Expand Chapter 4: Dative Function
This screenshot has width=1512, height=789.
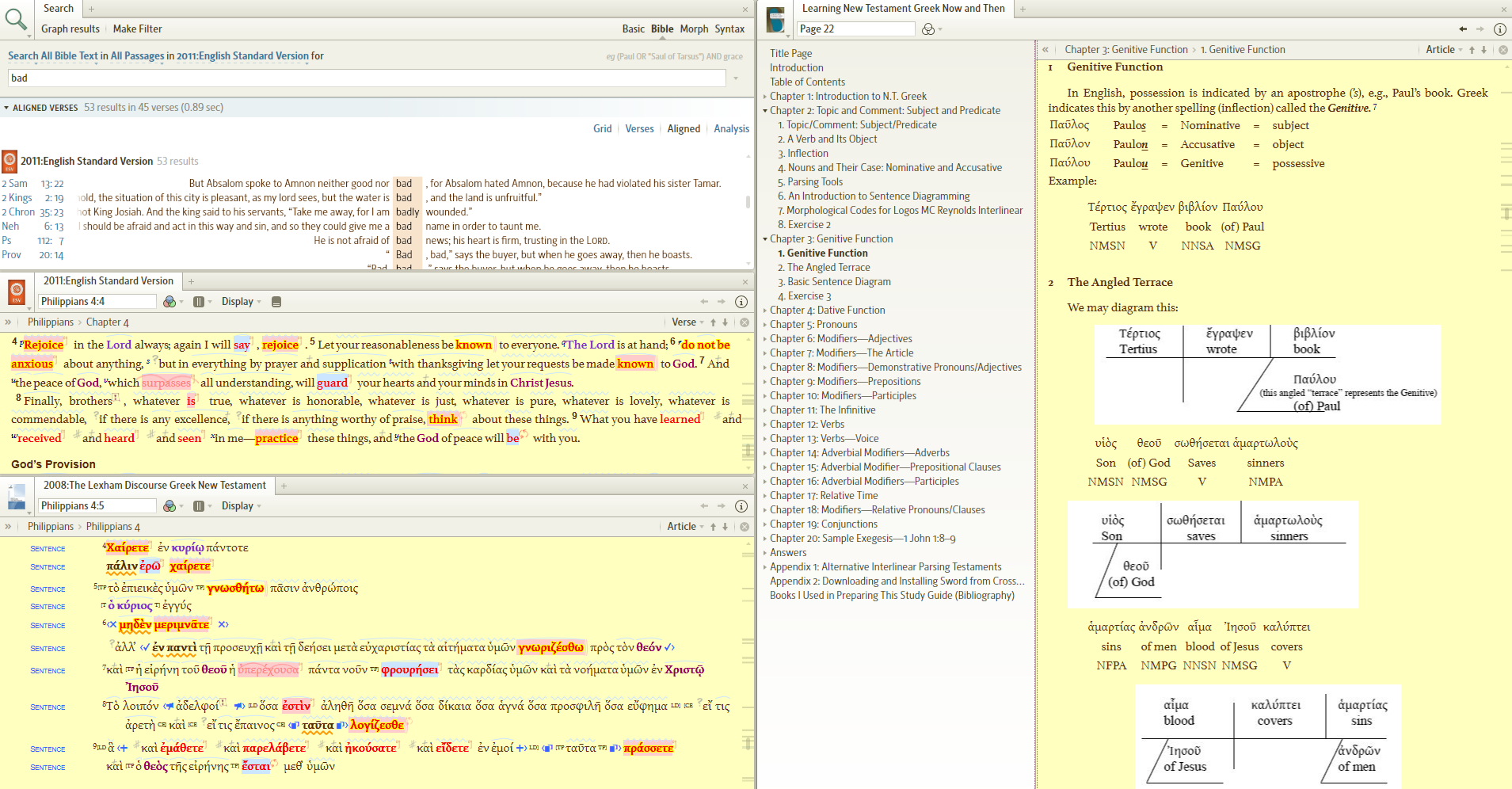coord(765,311)
